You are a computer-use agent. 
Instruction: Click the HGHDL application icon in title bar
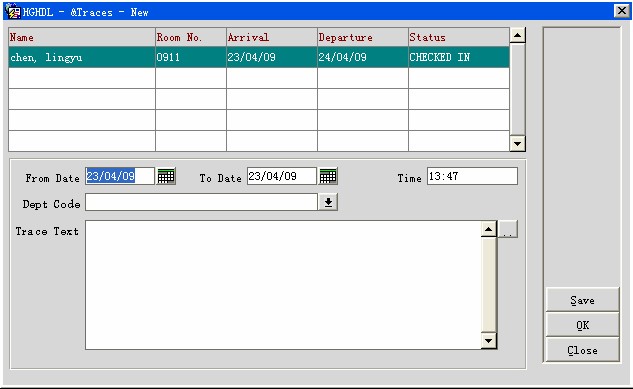(13, 11)
